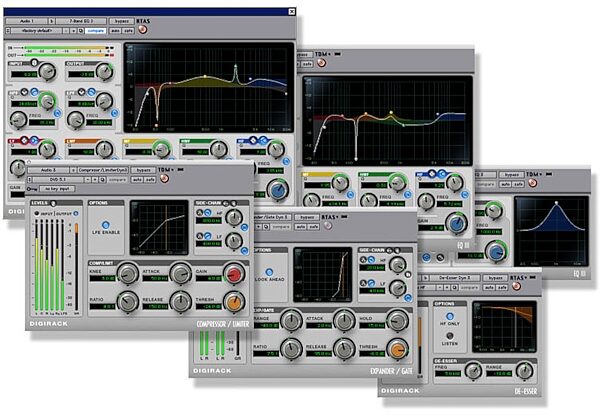Click Expander/Gate THRESH orange knob
Image resolution: width=600 pixels, height=419 pixels.
tap(398, 349)
